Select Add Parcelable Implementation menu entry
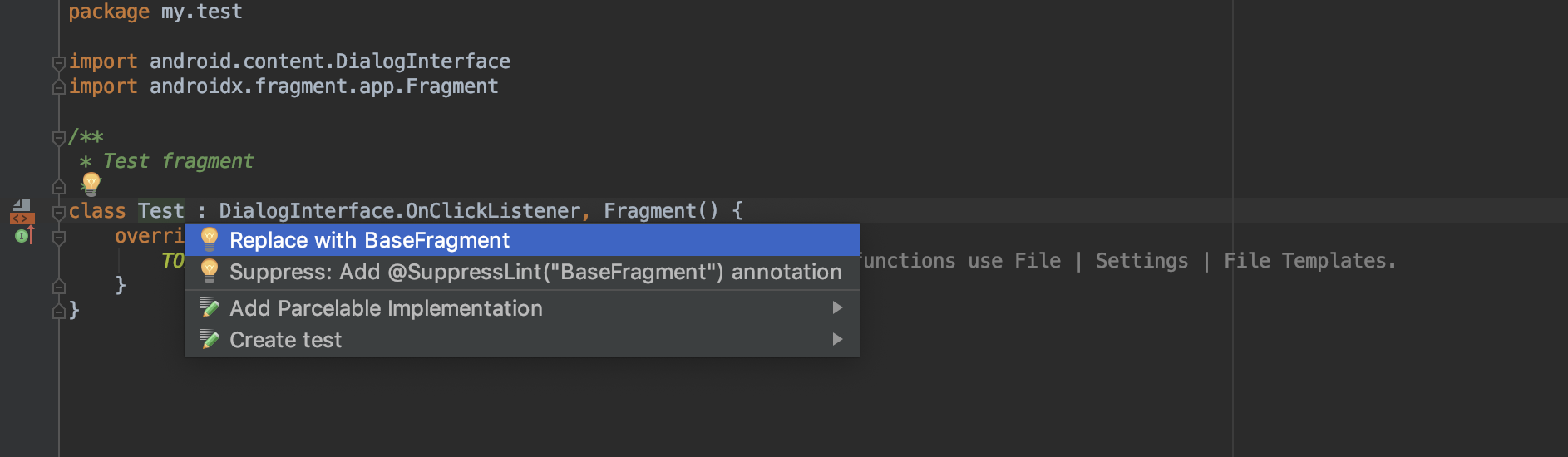 522,308
